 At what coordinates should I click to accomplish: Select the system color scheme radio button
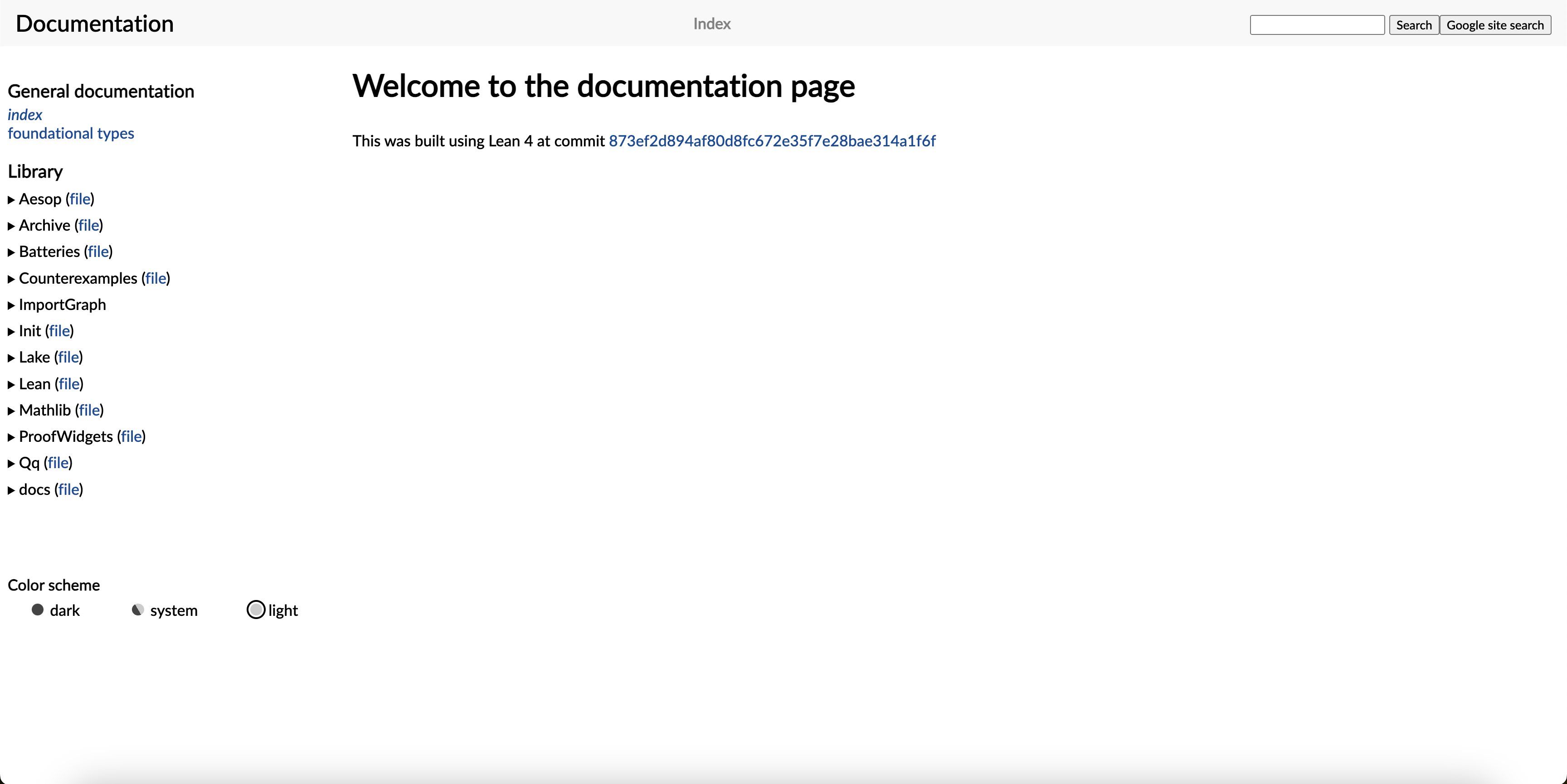138,610
